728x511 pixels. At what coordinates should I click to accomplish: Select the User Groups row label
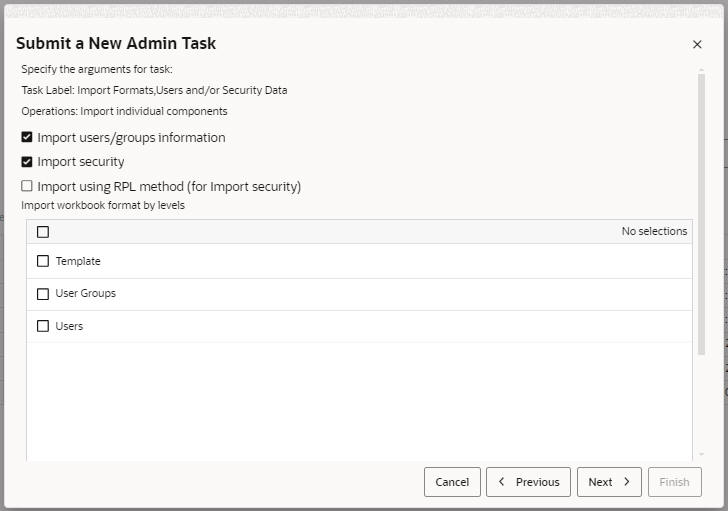click(85, 294)
